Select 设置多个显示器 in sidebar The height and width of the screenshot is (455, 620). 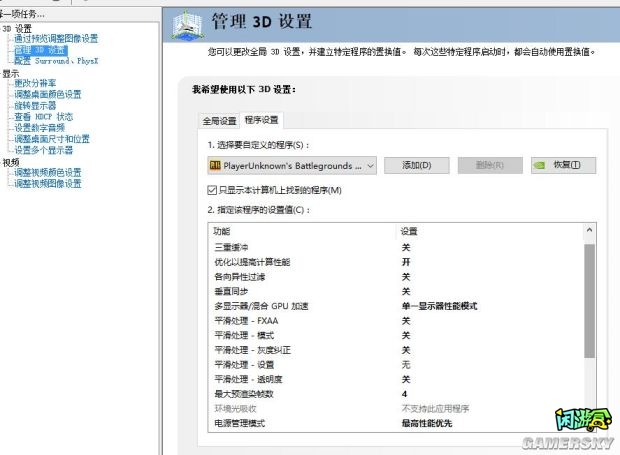tap(44, 150)
